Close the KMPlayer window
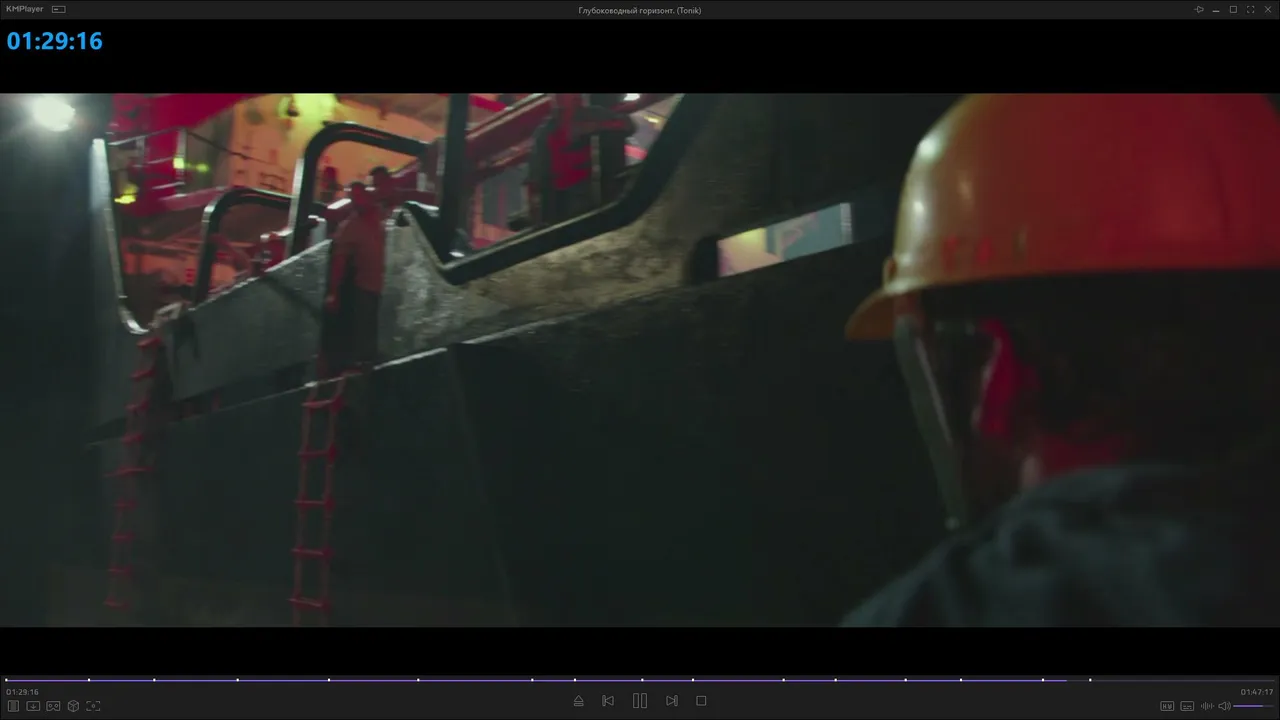 (x=1267, y=9)
